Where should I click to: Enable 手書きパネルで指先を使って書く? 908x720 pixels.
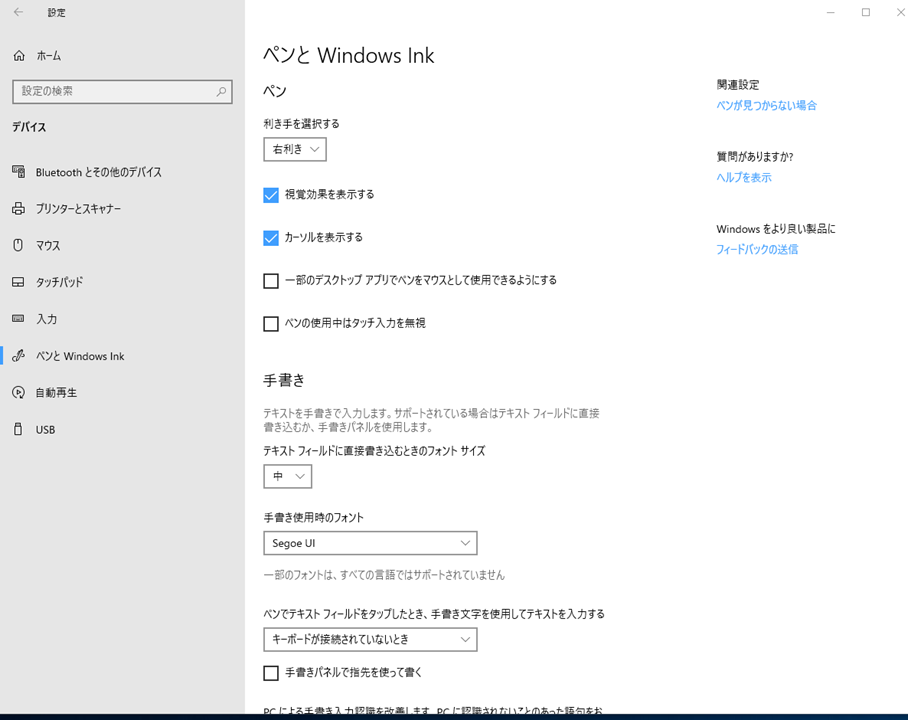pos(271,673)
